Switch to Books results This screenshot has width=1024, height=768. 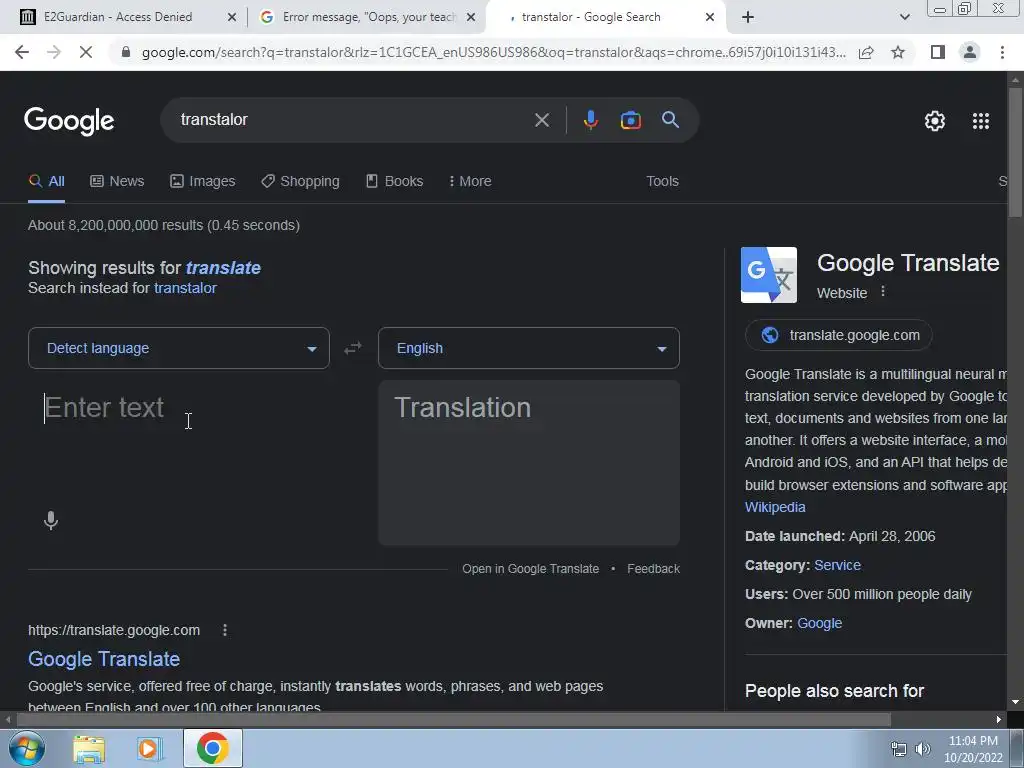coord(394,182)
